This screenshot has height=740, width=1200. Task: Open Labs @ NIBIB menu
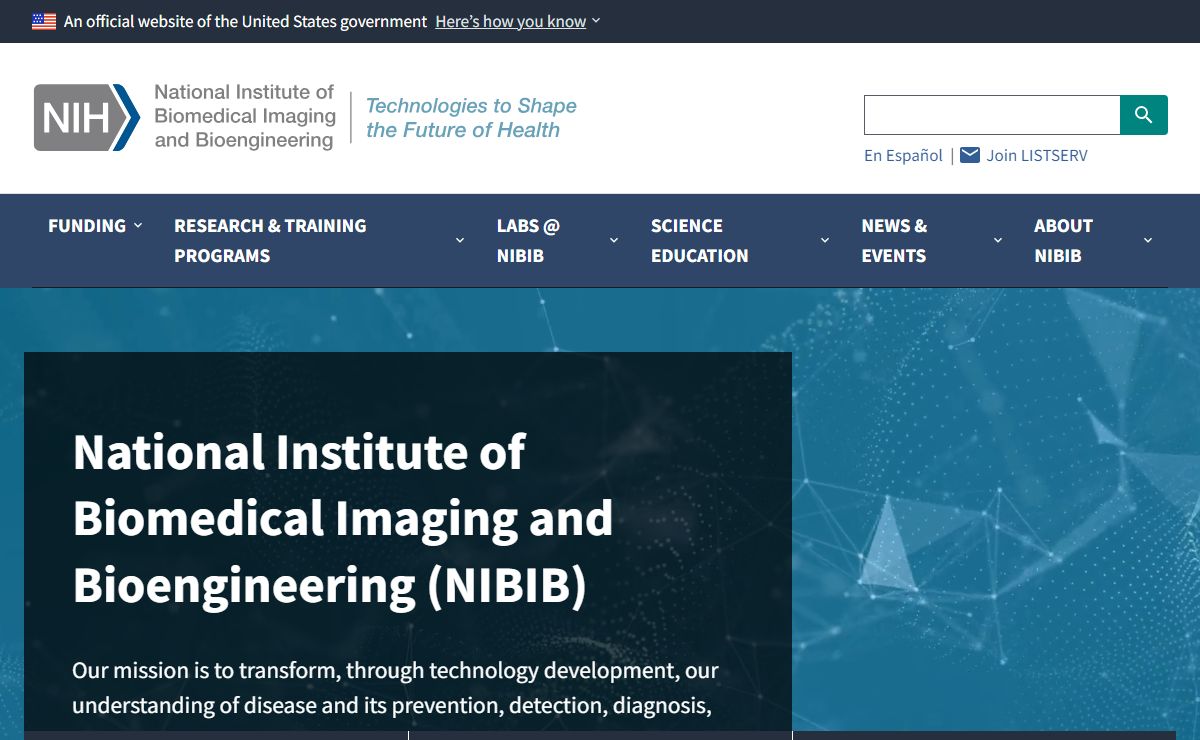pyautogui.click(x=528, y=240)
